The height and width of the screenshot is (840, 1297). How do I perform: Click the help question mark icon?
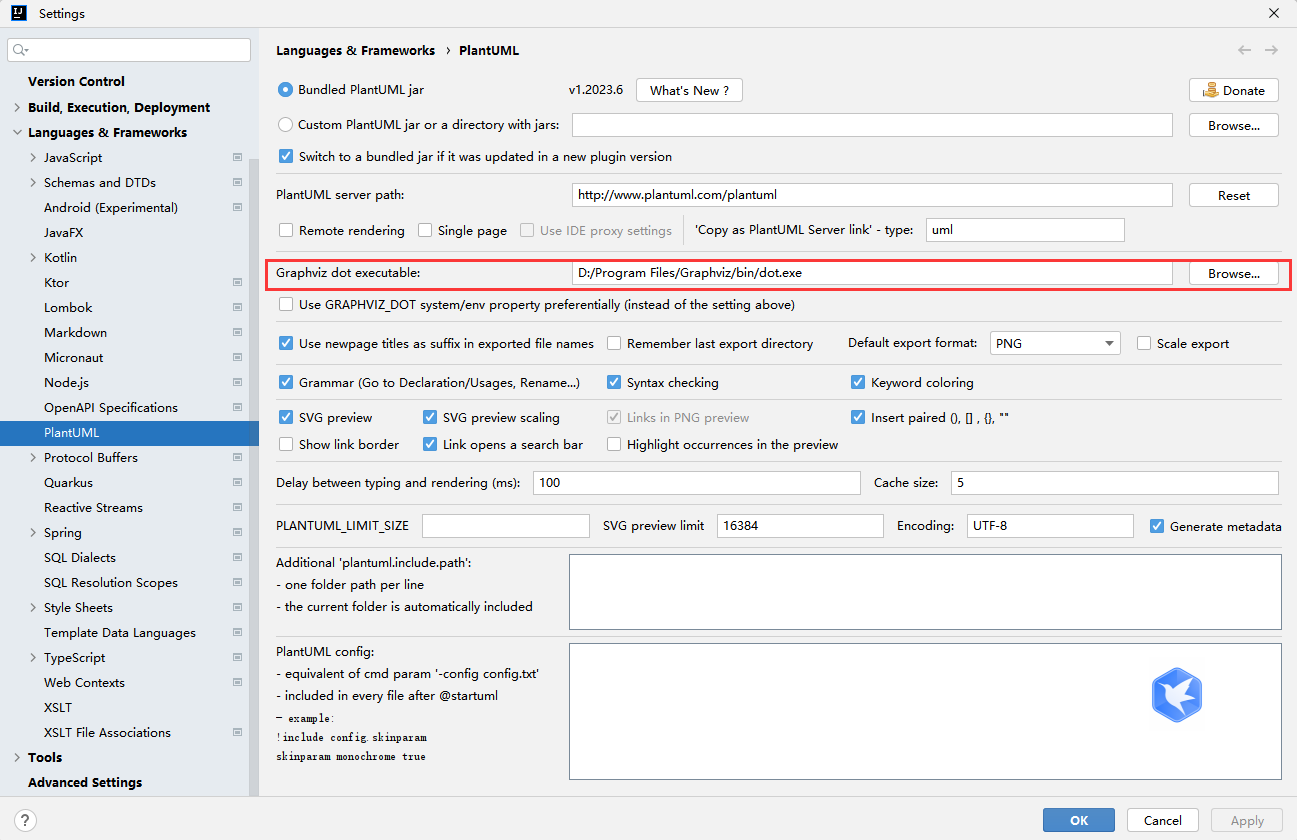[x=26, y=820]
